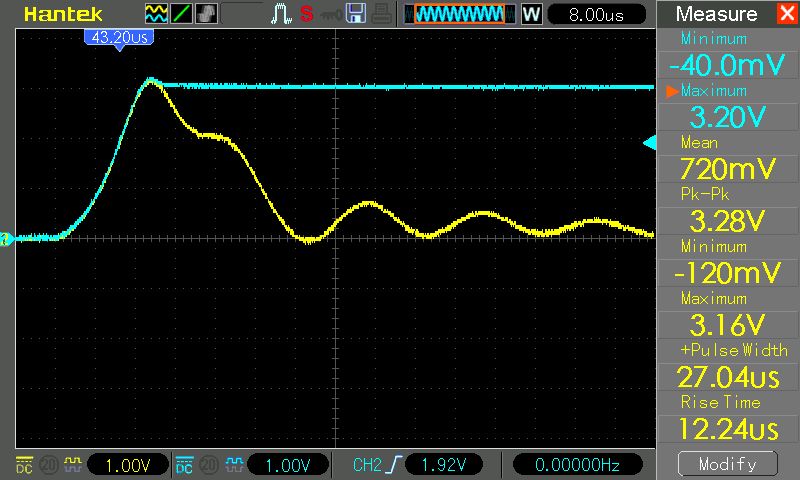Image resolution: width=800 pixels, height=480 pixels.
Task: Click the W window mode icon
Action: [x=531, y=15]
